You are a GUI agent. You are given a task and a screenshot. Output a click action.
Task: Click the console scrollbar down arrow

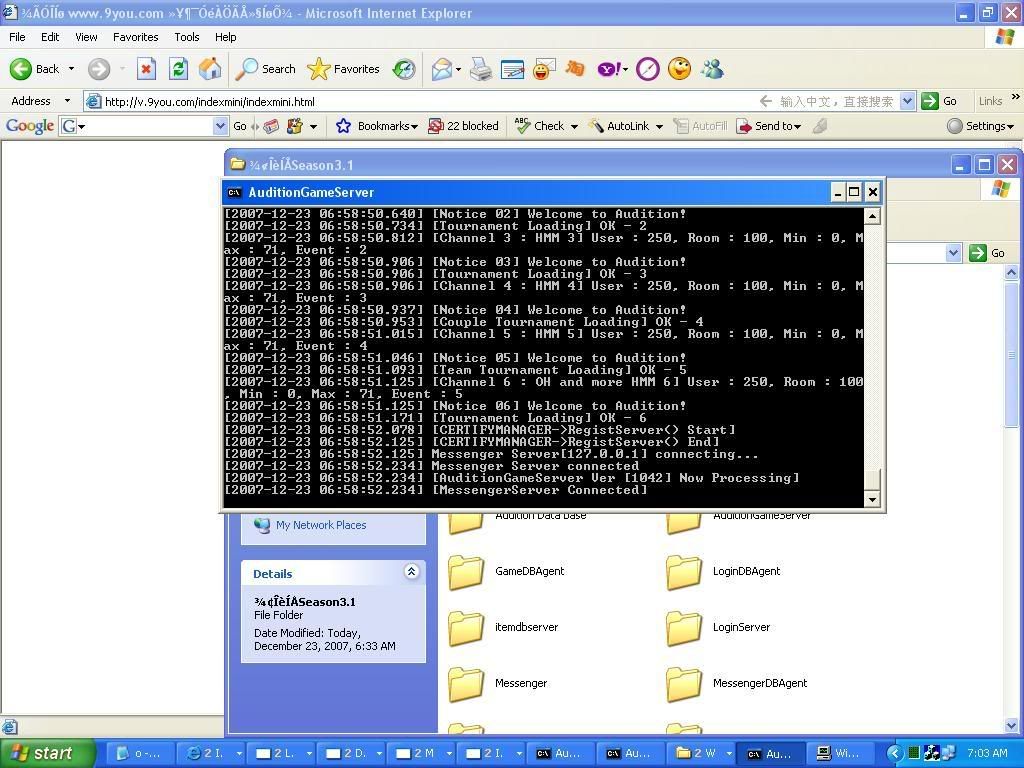pyautogui.click(x=872, y=499)
